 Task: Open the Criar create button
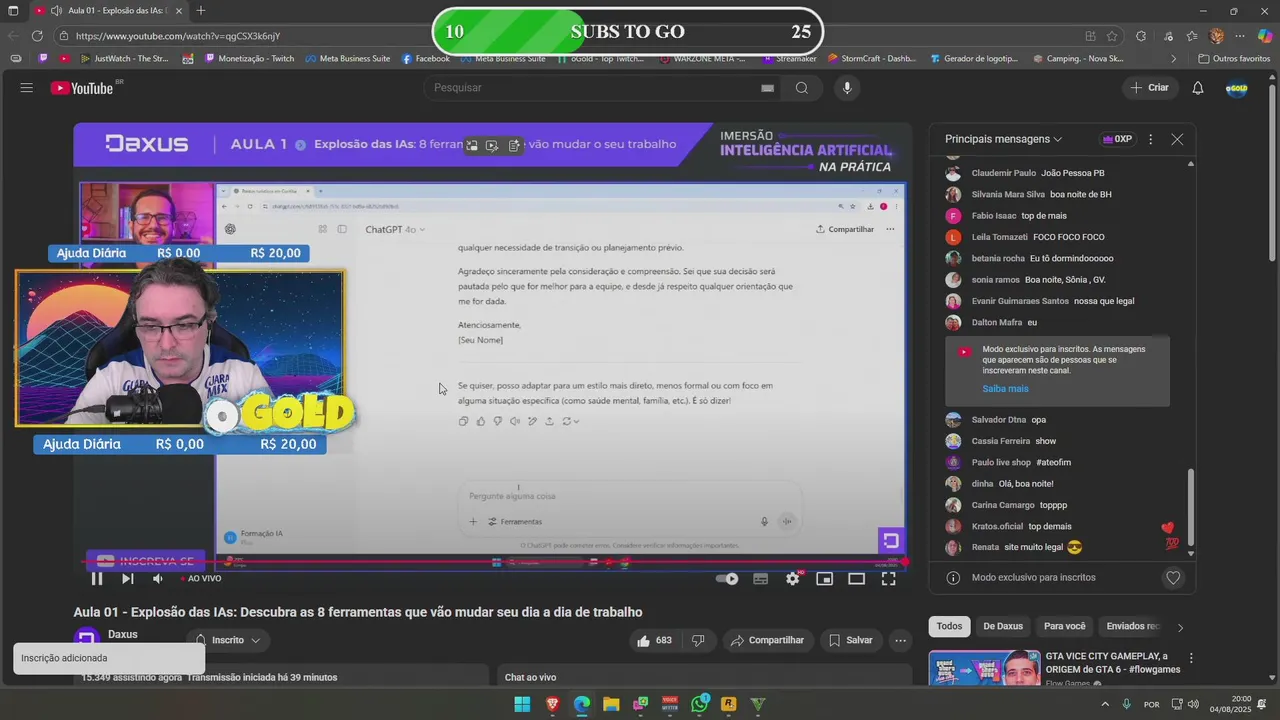(1150, 88)
